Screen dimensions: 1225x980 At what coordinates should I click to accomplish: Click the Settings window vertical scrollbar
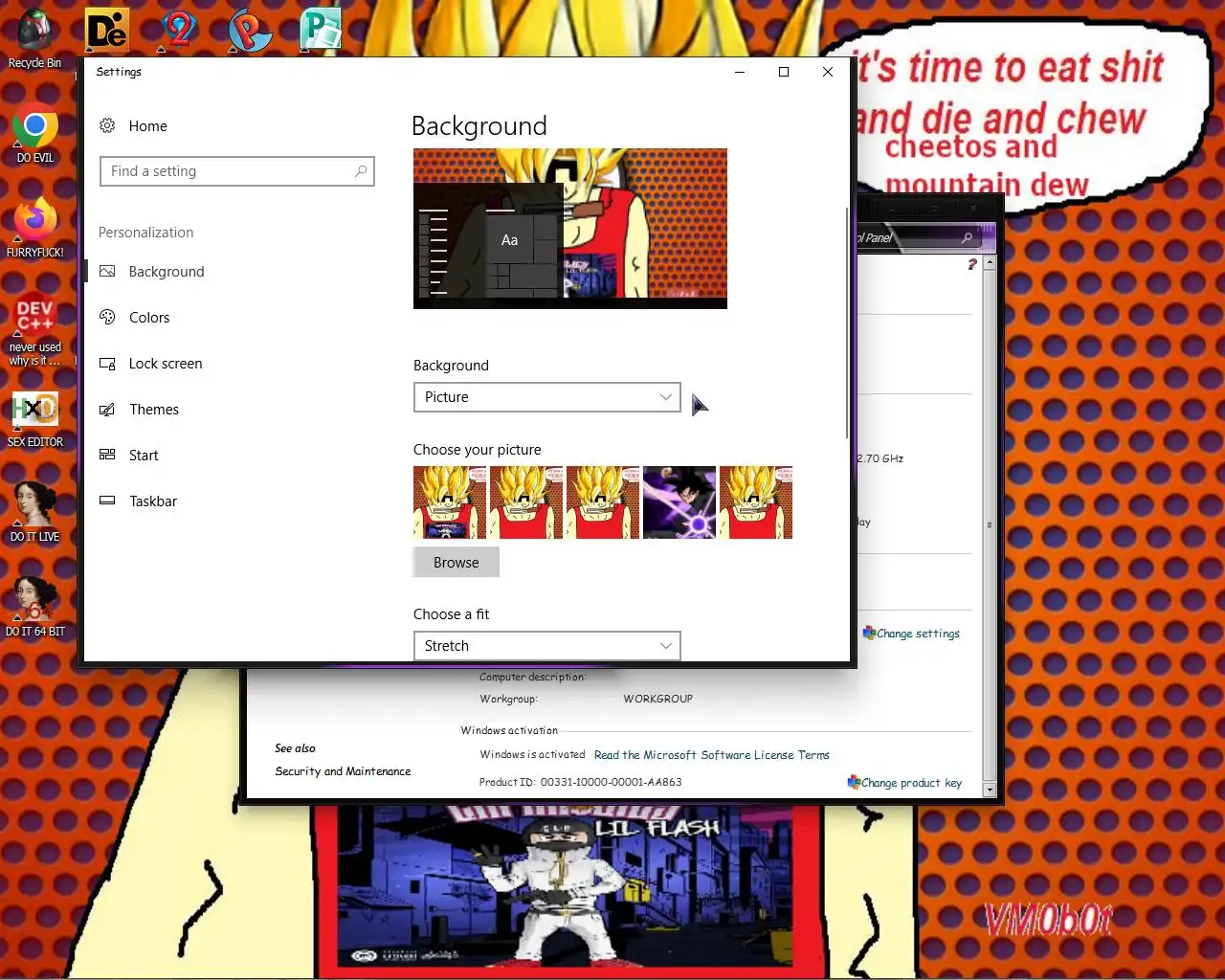(847, 323)
